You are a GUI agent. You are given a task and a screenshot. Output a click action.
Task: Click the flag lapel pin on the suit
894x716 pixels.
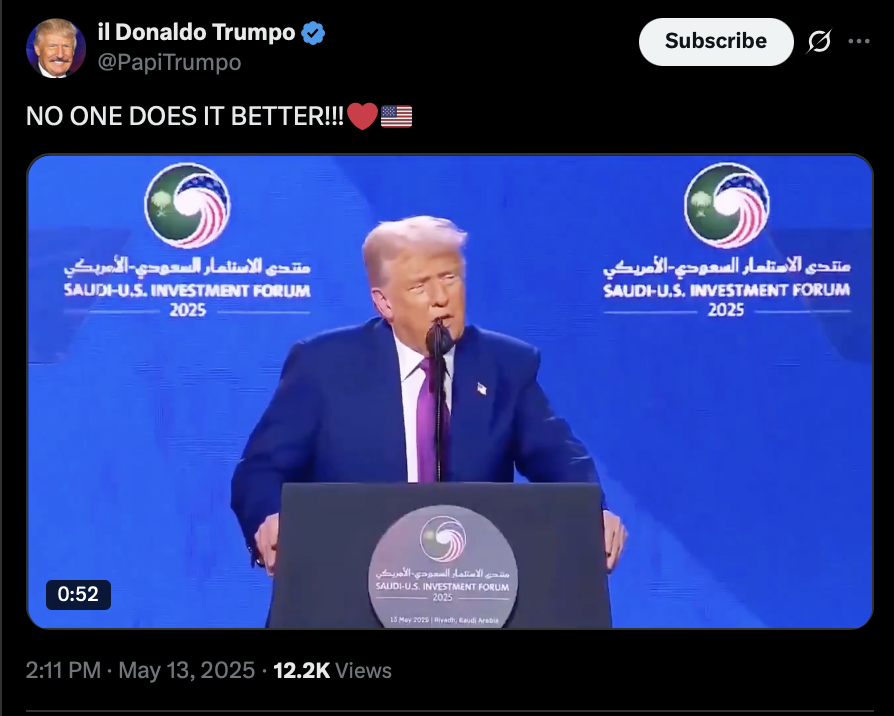(x=481, y=389)
